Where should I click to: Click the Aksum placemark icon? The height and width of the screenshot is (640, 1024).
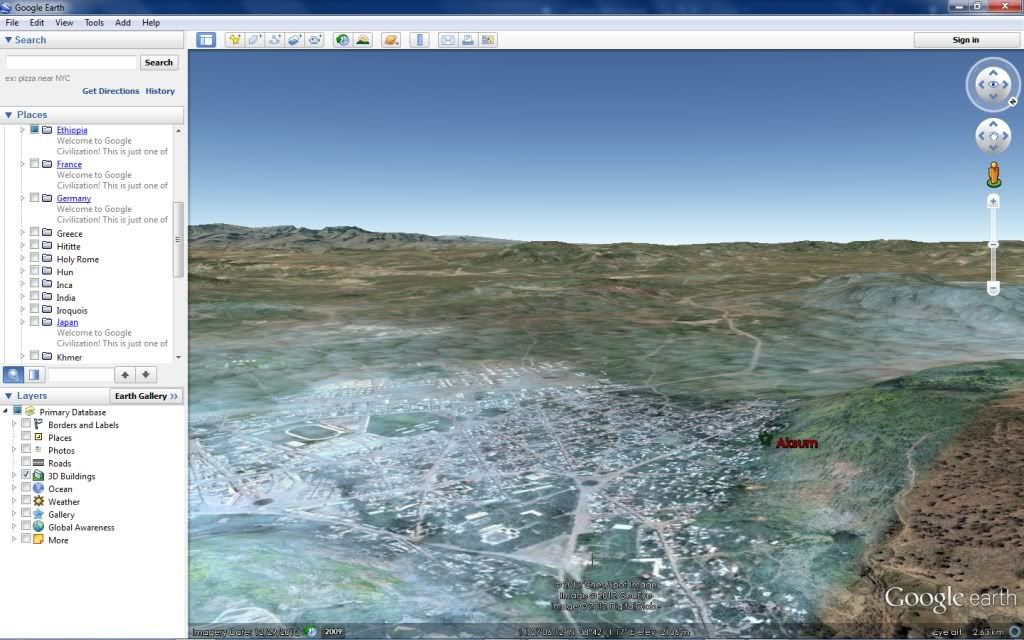click(765, 439)
